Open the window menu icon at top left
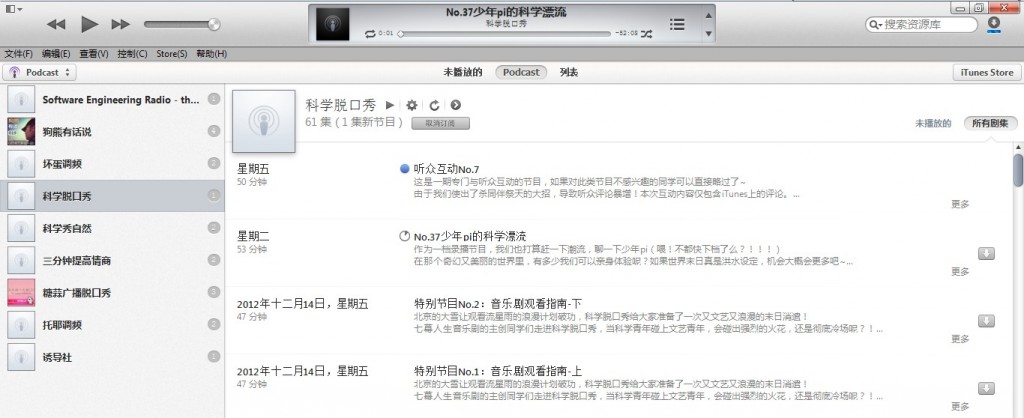This screenshot has height=418, width=1024. point(13,8)
